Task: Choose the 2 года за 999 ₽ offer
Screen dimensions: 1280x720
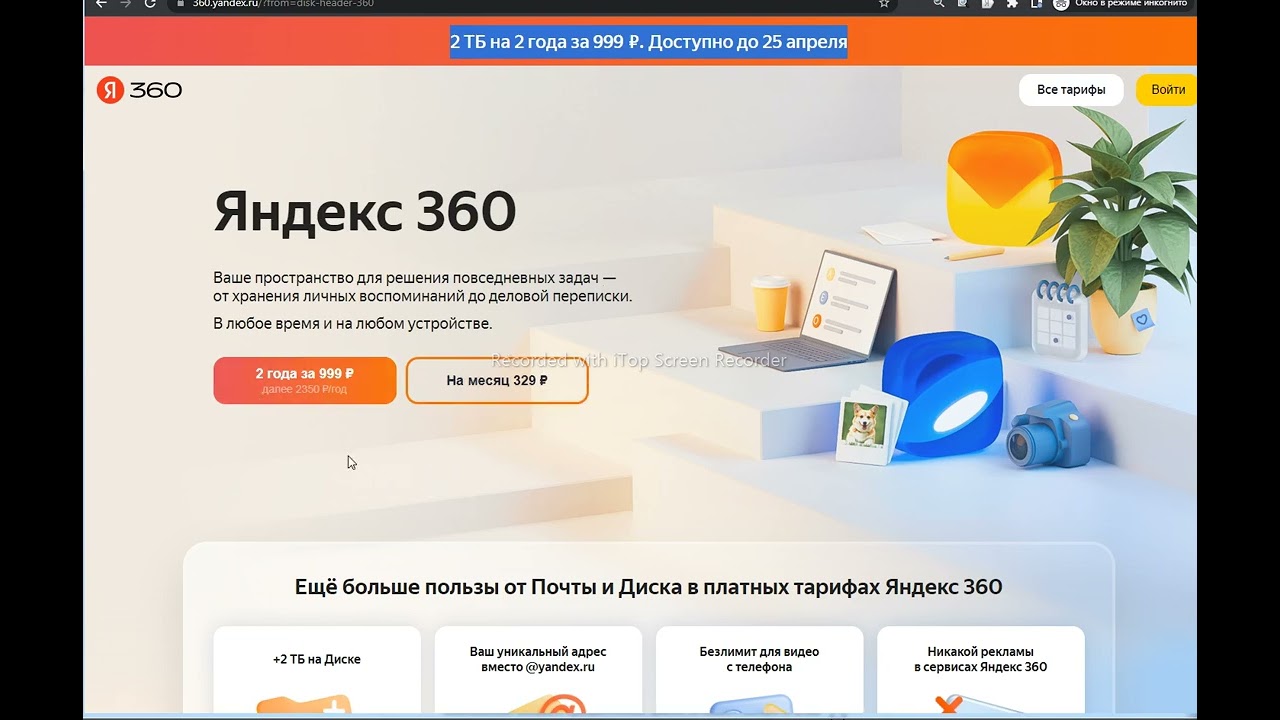Action: [305, 380]
